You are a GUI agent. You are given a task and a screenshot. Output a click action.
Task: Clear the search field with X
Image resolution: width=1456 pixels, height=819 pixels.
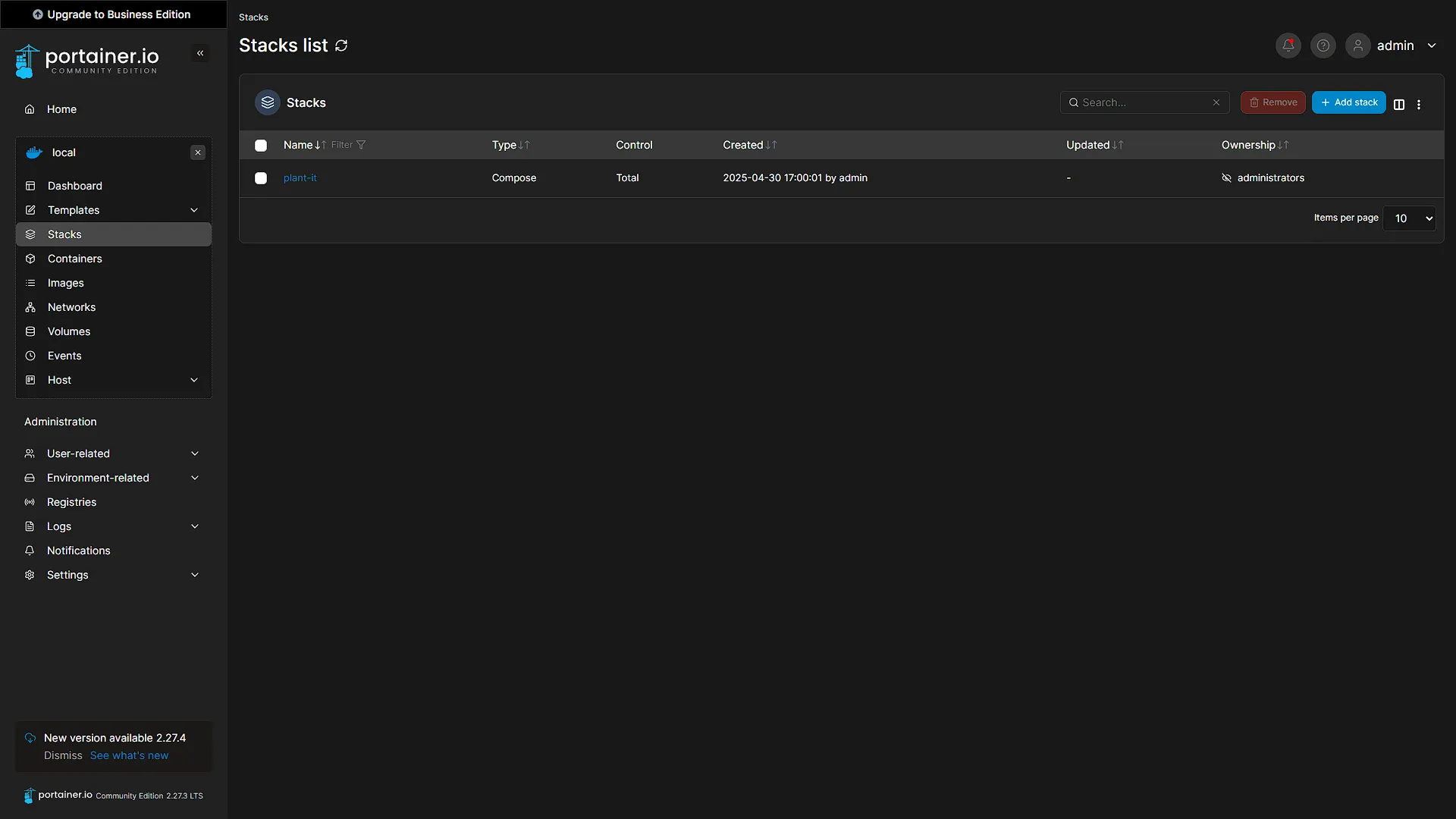coord(1216,102)
